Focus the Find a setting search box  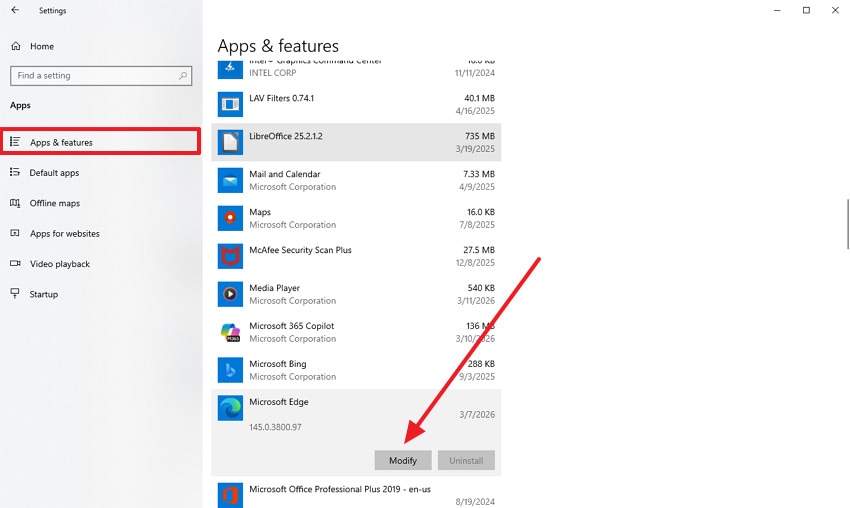(x=101, y=76)
